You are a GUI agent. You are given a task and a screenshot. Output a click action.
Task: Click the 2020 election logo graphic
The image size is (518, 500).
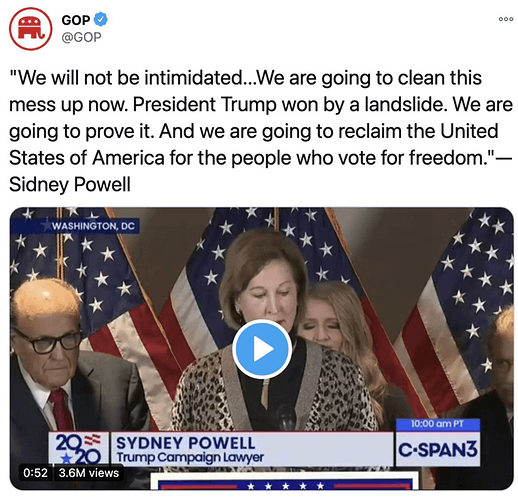click(x=79, y=448)
